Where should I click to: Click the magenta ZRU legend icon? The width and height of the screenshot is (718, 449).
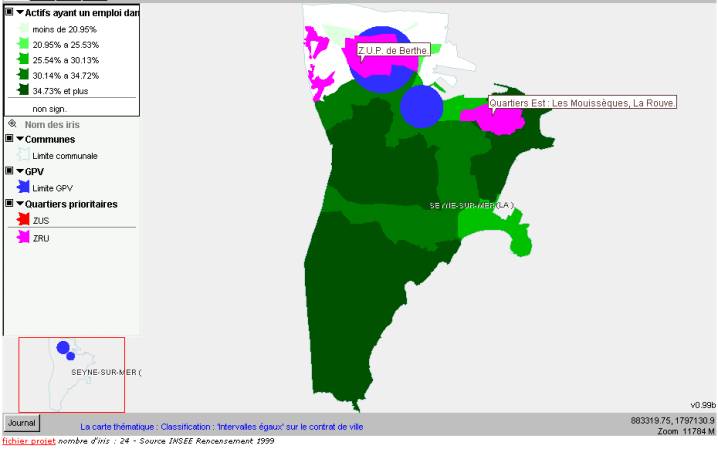(x=23, y=237)
